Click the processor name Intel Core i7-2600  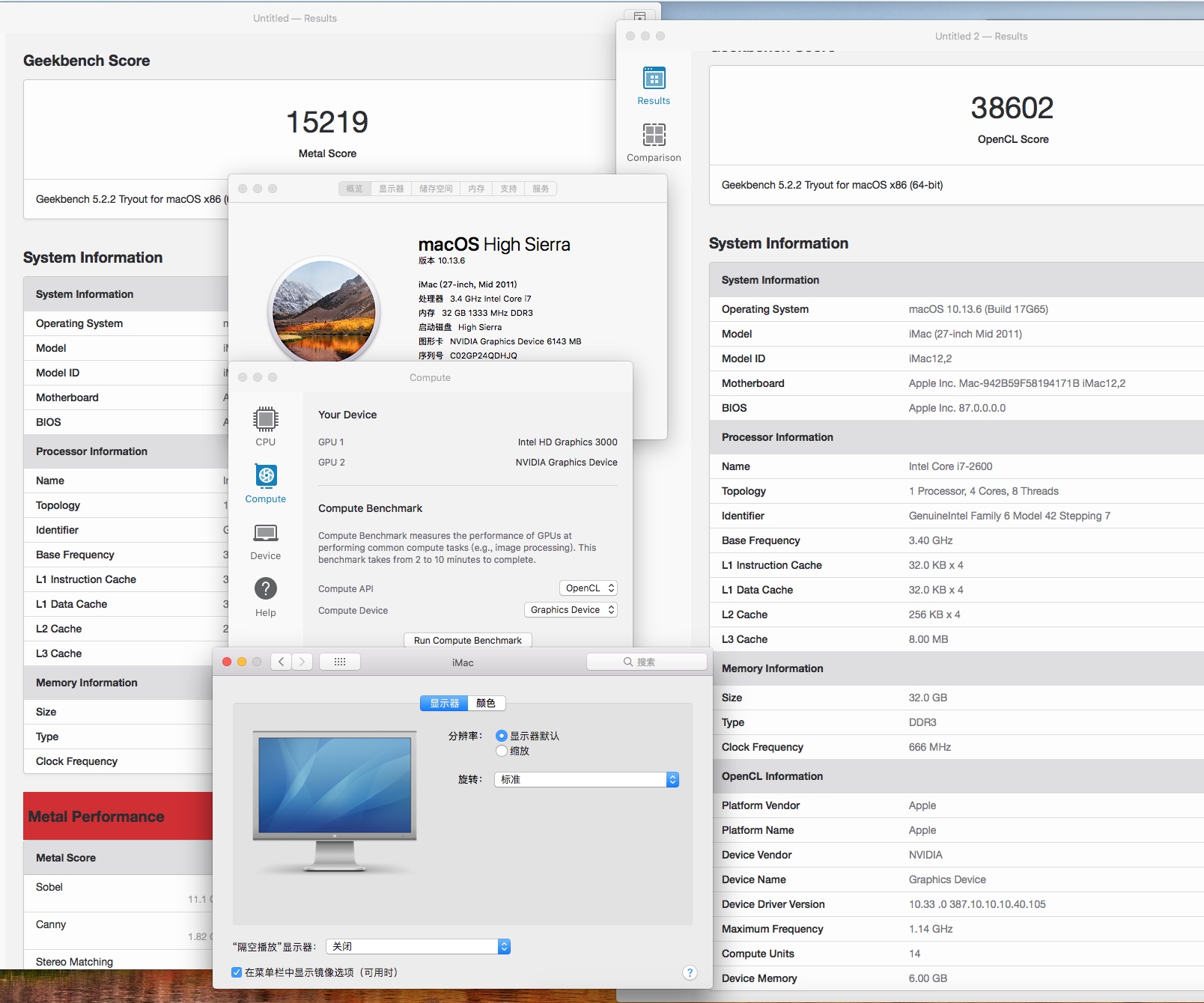coord(951,466)
